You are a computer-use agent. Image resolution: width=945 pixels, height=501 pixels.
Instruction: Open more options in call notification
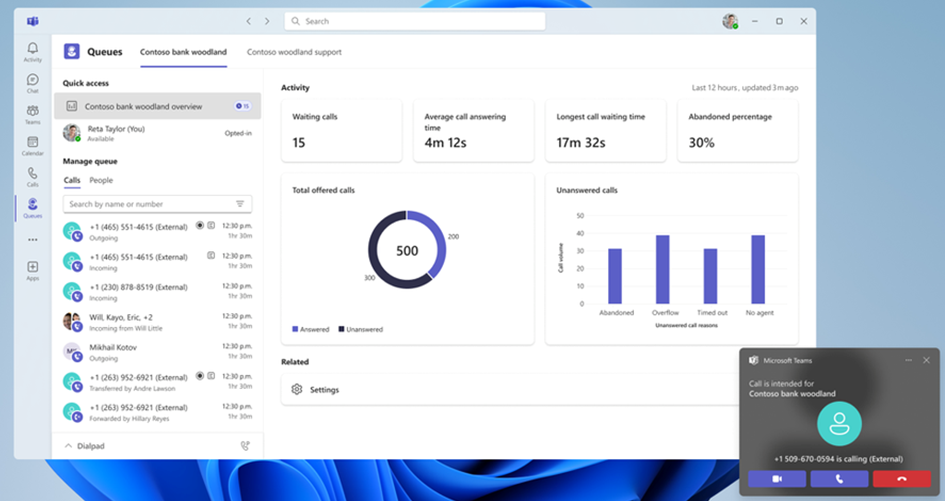(908, 360)
